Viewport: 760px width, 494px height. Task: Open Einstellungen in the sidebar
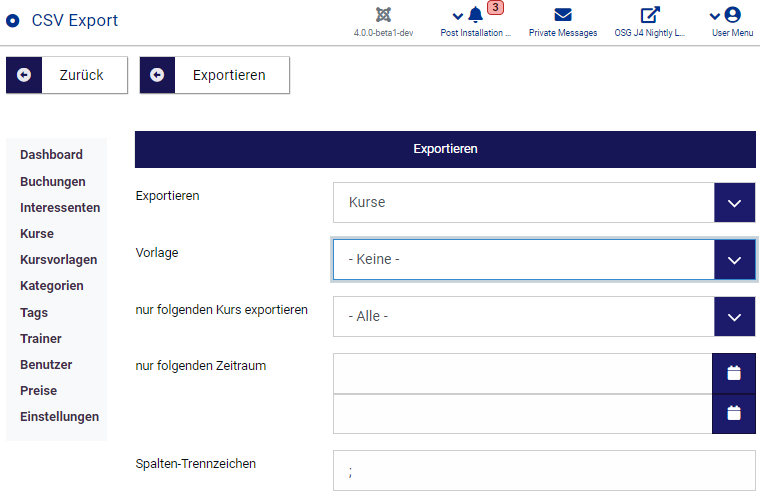point(59,417)
